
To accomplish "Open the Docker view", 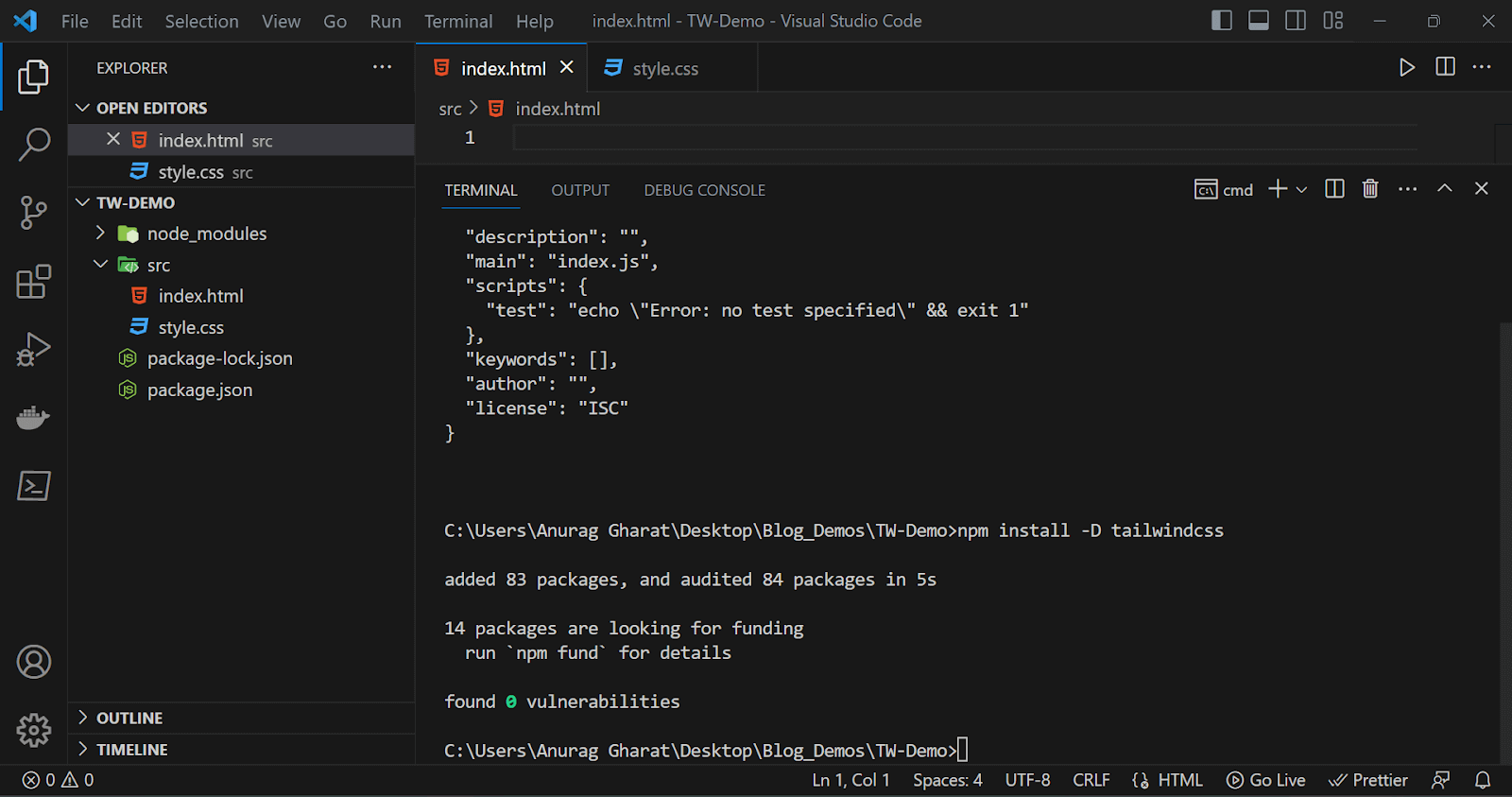I will pyautogui.click(x=33, y=417).
